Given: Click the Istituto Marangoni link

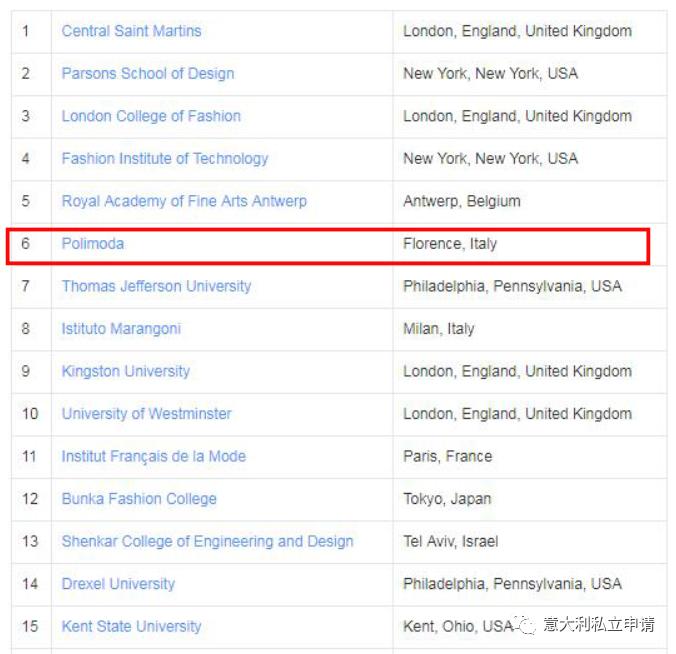Looking at the screenshot, I should pos(121,329).
